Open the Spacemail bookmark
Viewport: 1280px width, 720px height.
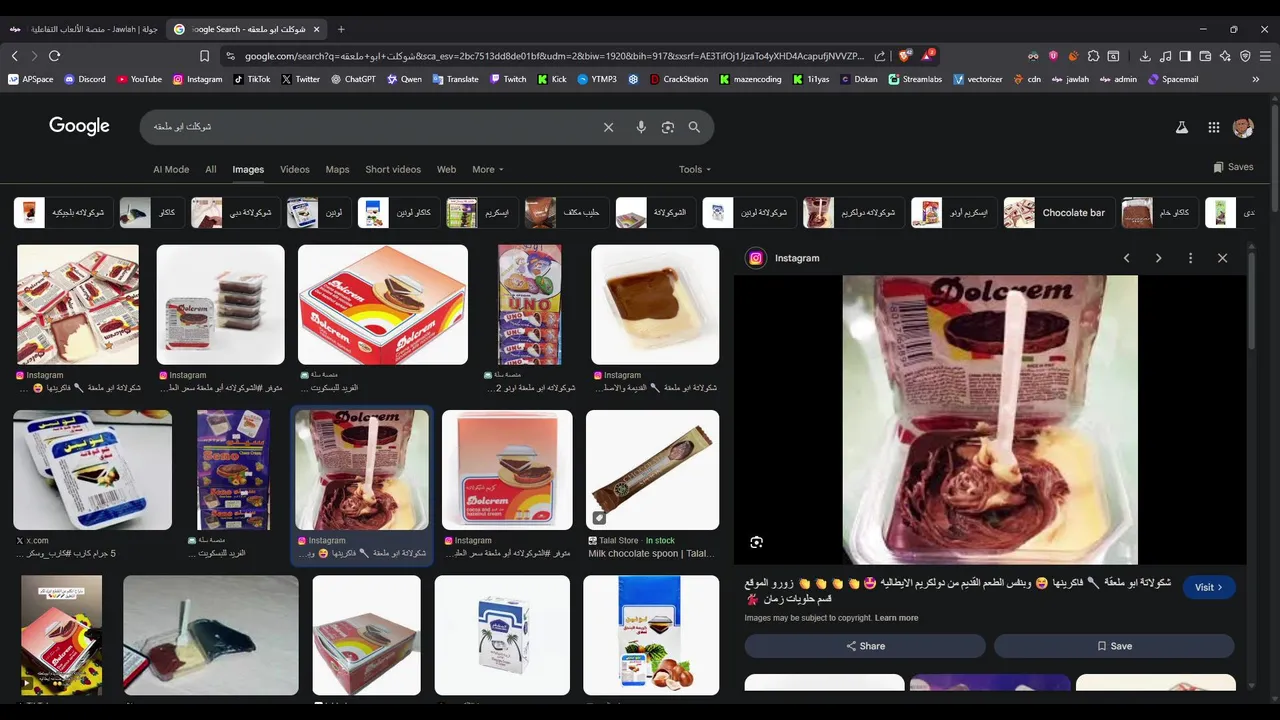(x=1173, y=79)
